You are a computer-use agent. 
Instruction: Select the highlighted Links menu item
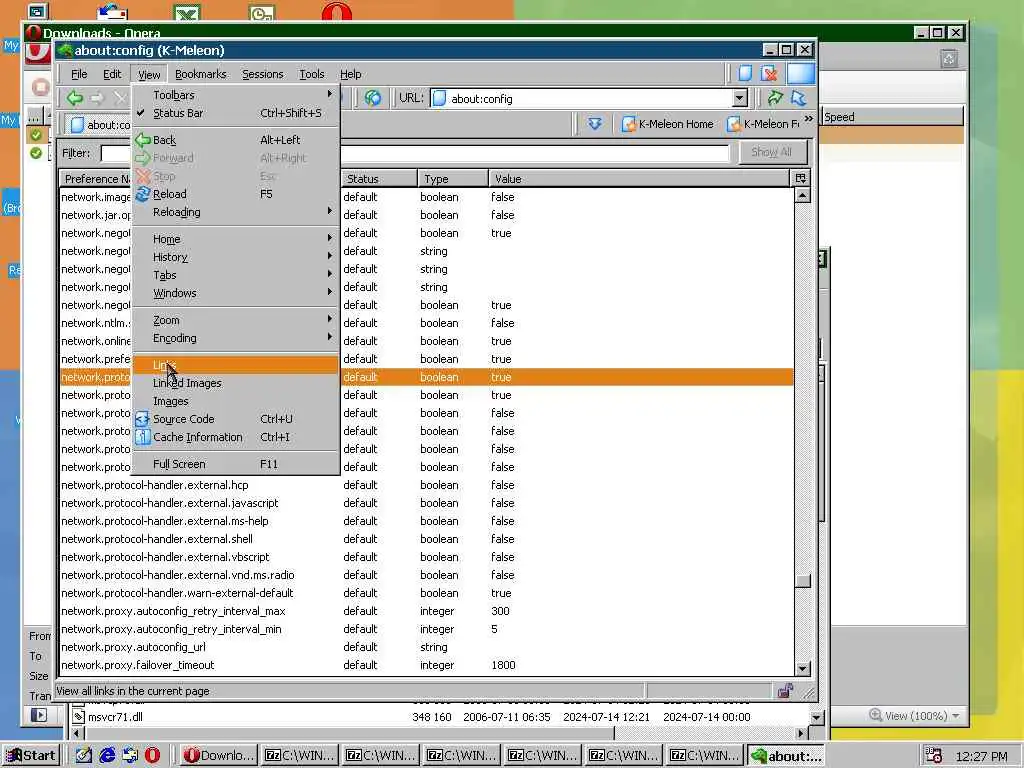coord(235,365)
